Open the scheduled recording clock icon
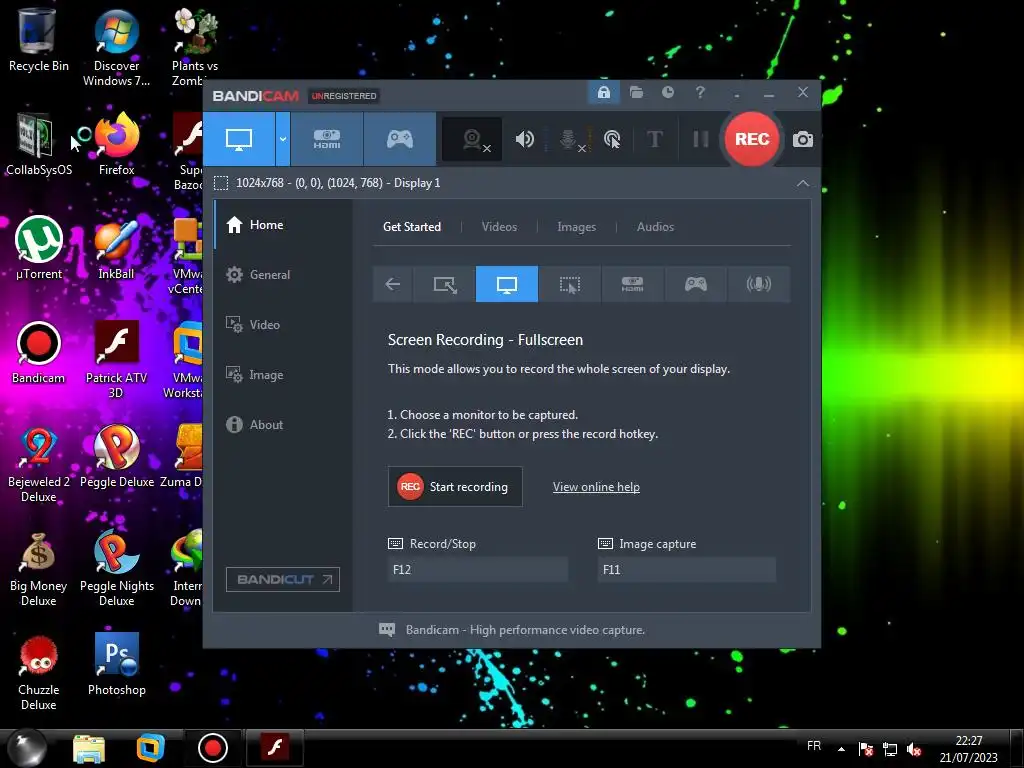 click(667, 92)
